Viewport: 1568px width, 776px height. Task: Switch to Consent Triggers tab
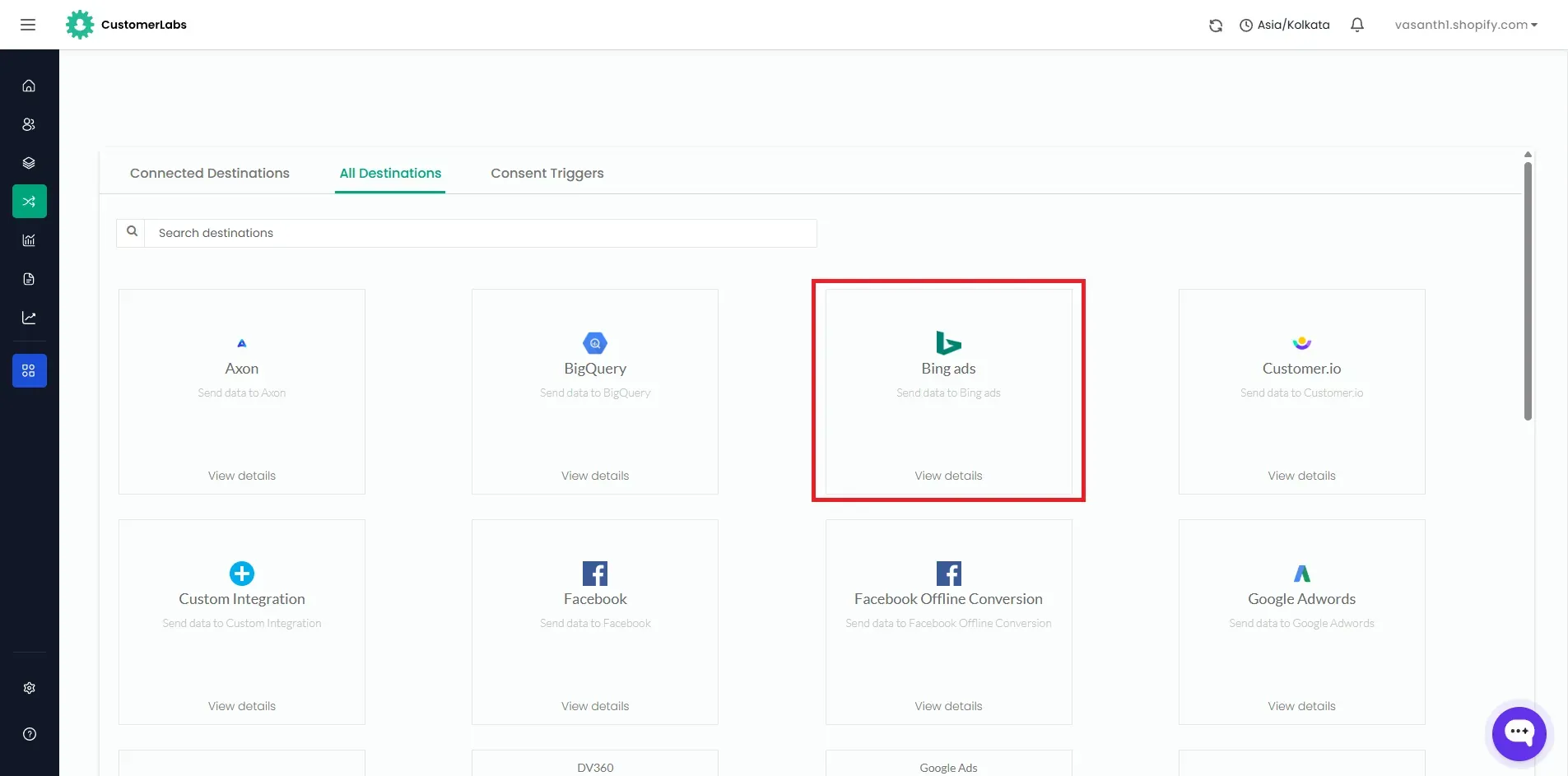pyautogui.click(x=547, y=173)
